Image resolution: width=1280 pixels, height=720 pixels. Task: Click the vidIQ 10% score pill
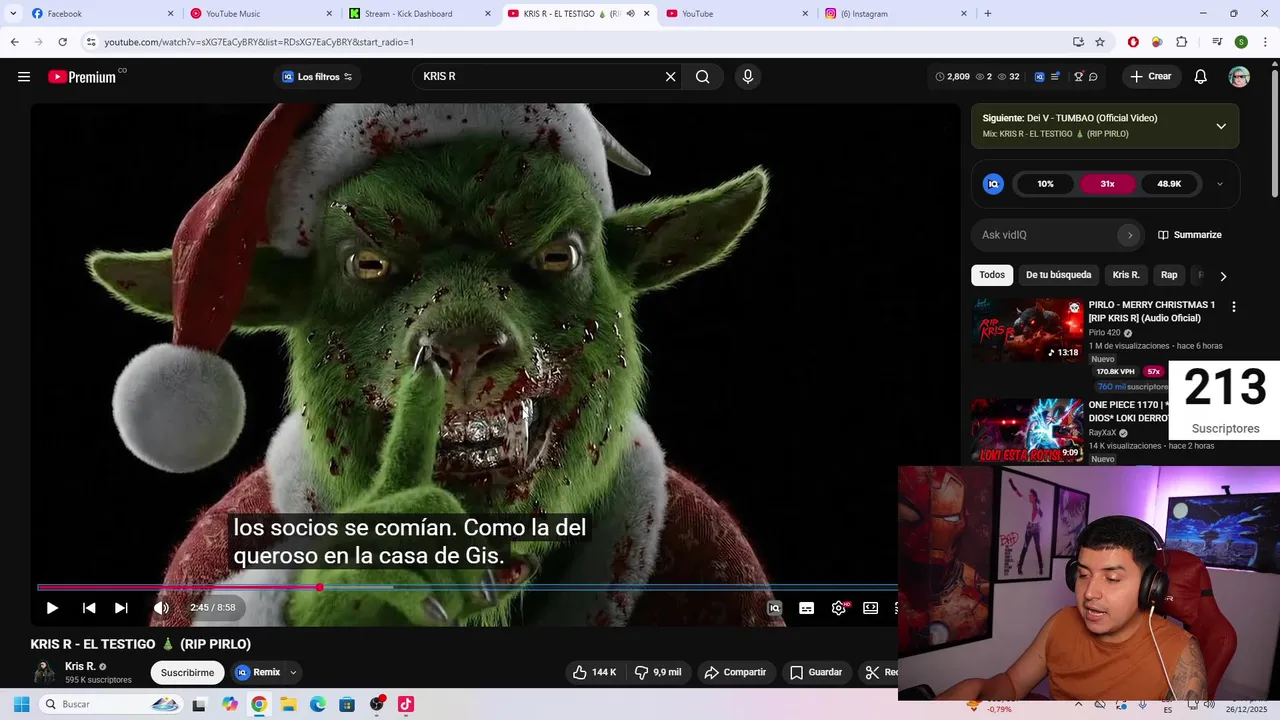[x=1045, y=184]
